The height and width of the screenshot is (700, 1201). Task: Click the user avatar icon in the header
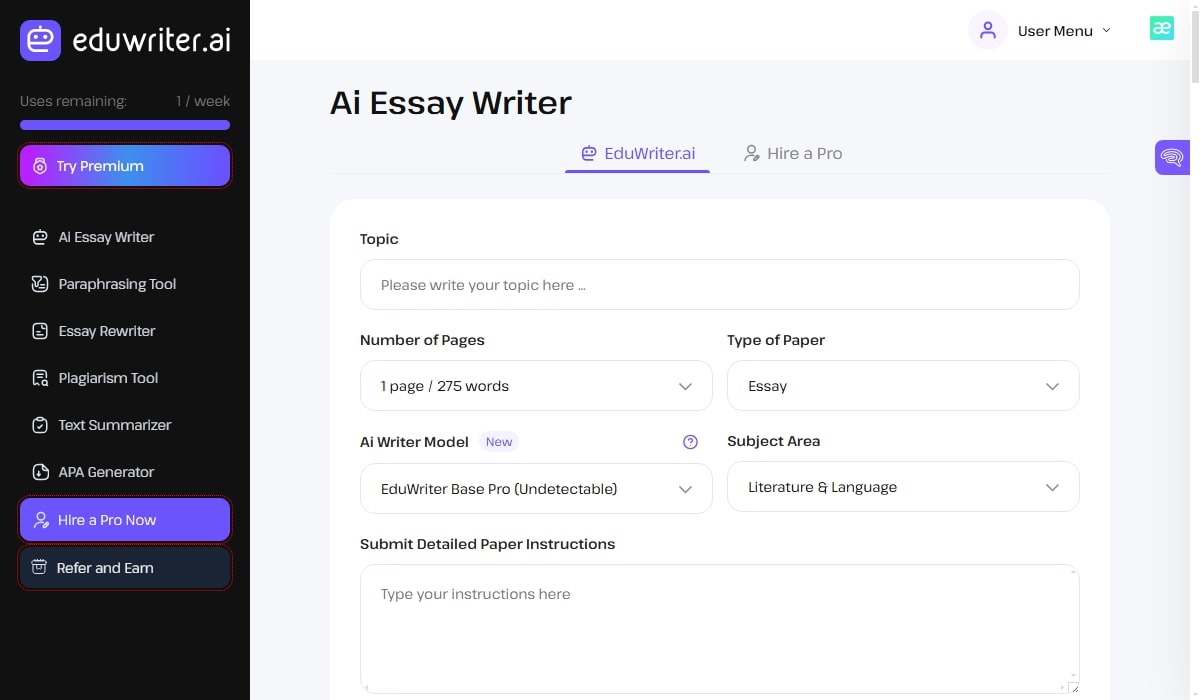988,30
